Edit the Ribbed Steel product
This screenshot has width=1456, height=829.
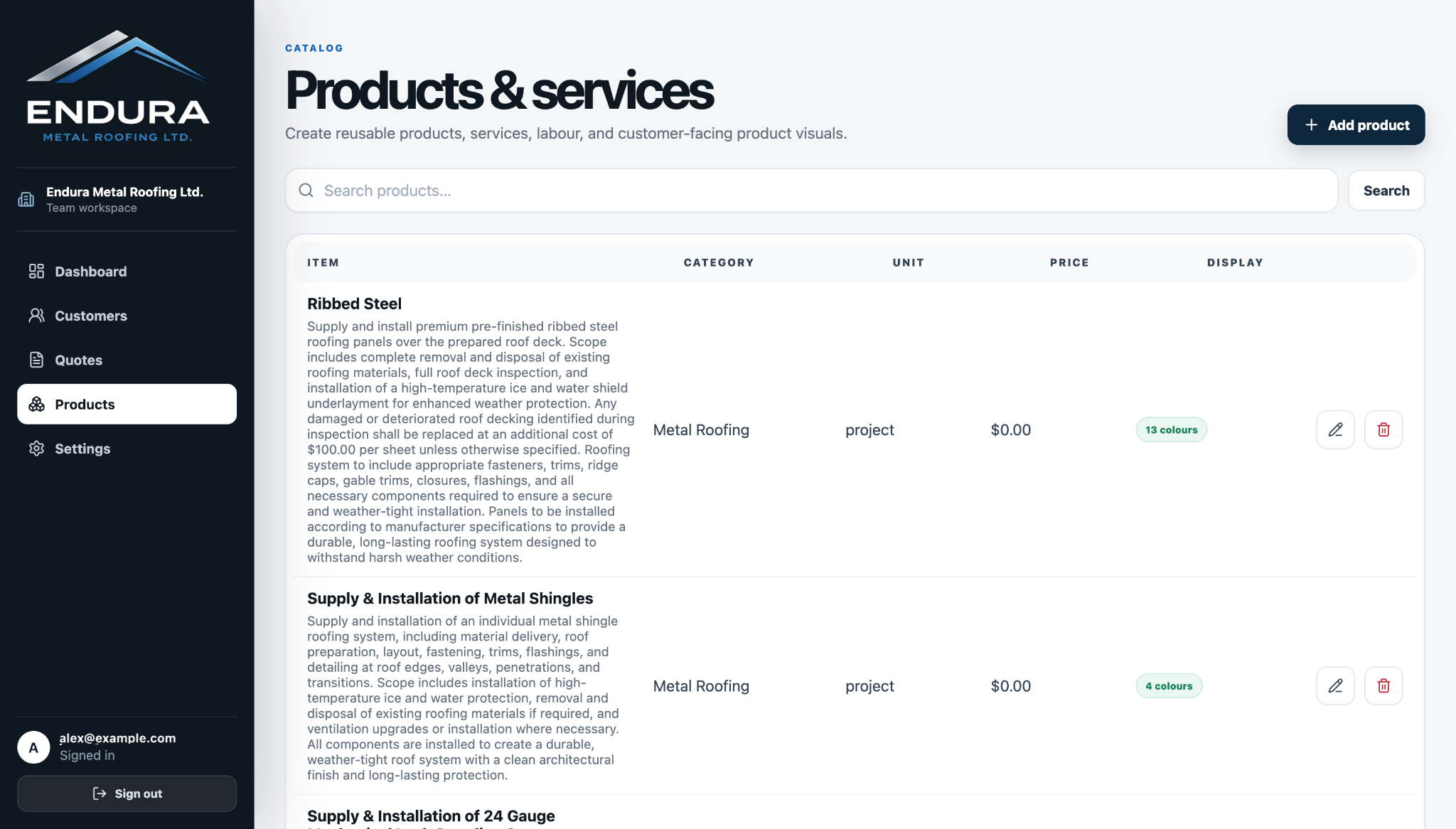tap(1335, 429)
